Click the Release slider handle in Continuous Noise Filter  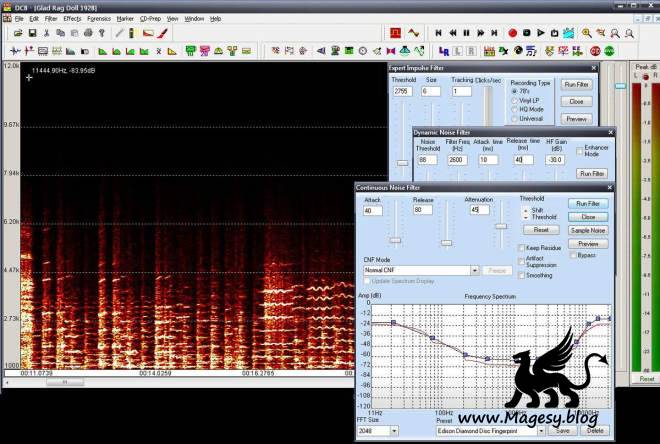point(446,243)
